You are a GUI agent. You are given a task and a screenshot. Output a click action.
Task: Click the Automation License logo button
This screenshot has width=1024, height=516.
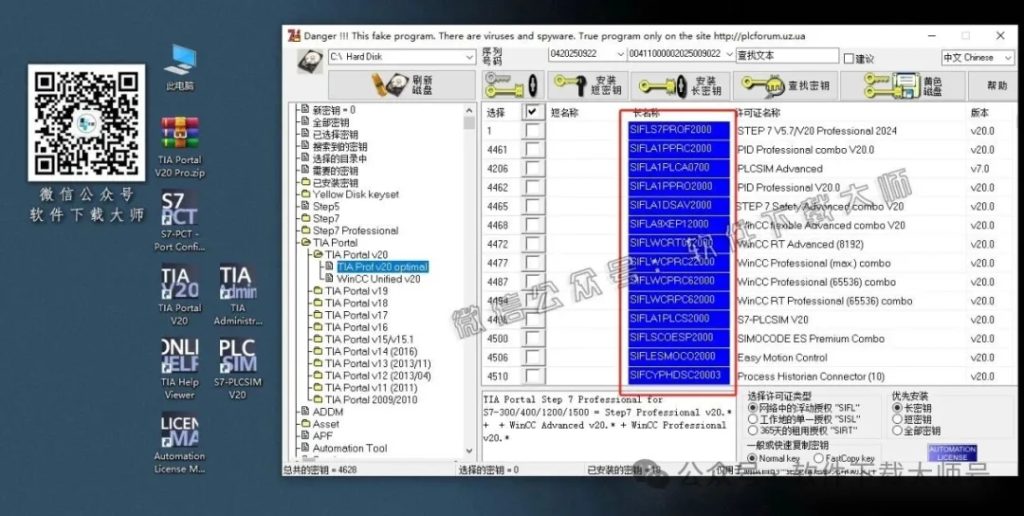[952, 453]
